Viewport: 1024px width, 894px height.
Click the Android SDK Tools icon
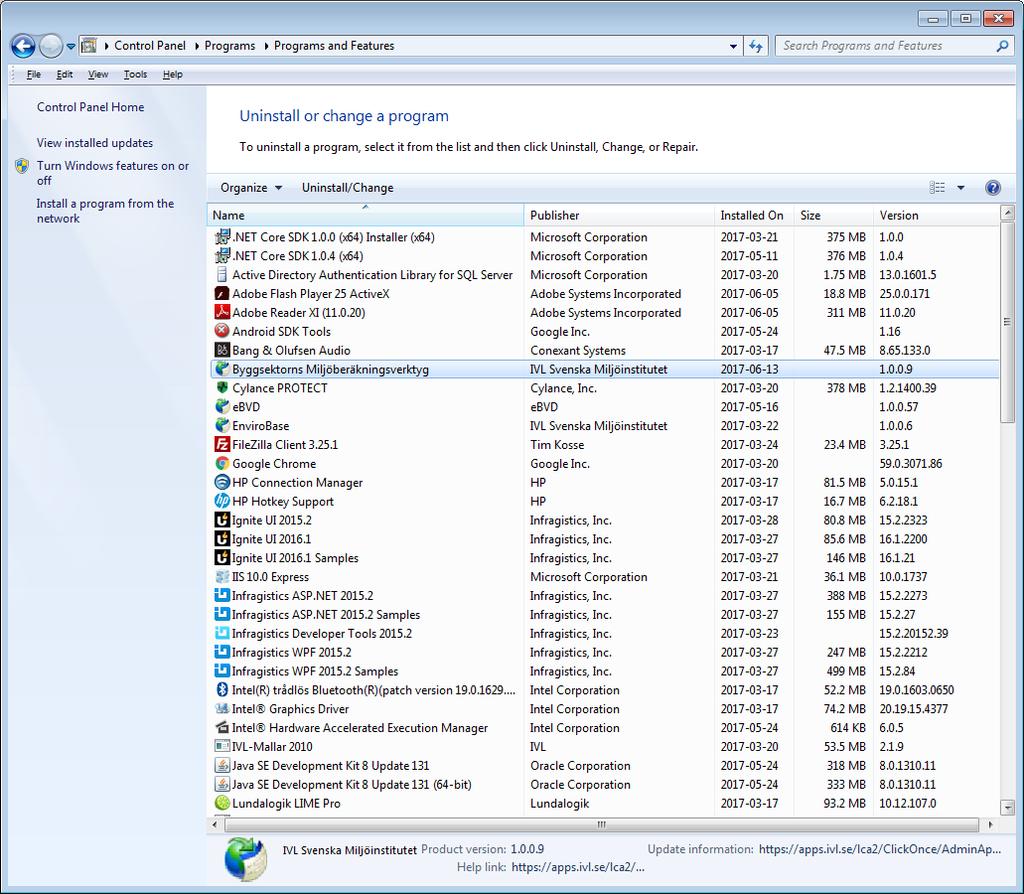pyautogui.click(x=222, y=331)
